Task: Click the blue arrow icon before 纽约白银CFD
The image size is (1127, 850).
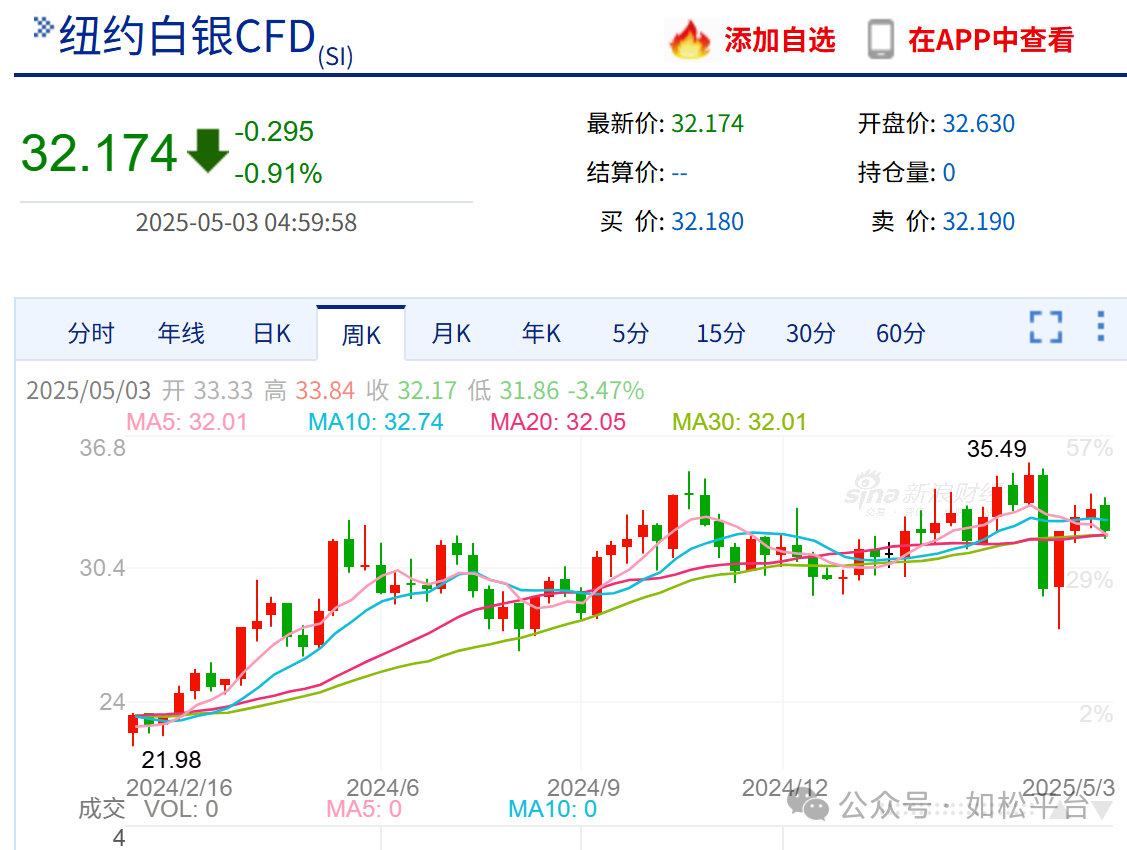Action: pyautogui.click(x=43, y=29)
